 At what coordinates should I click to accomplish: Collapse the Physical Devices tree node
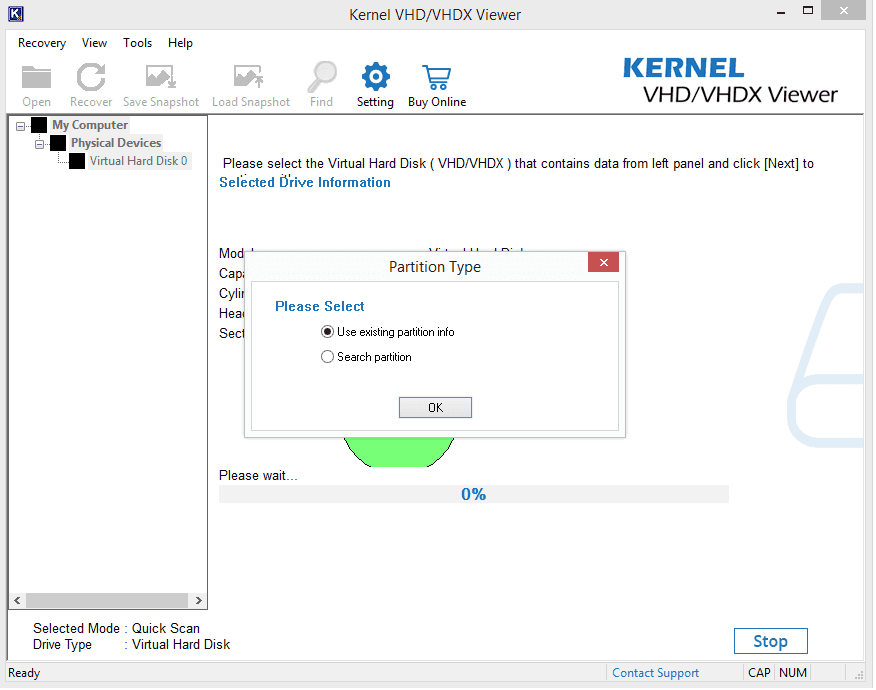point(40,144)
